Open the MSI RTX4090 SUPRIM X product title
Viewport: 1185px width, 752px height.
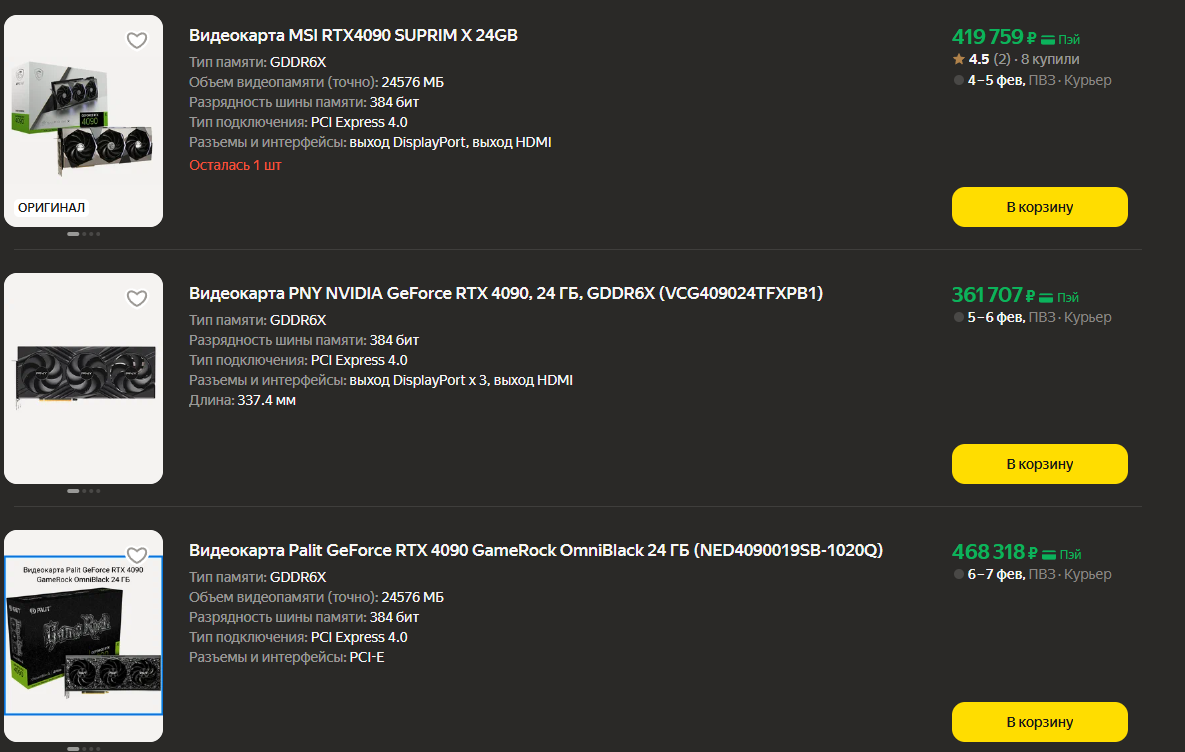tap(353, 34)
